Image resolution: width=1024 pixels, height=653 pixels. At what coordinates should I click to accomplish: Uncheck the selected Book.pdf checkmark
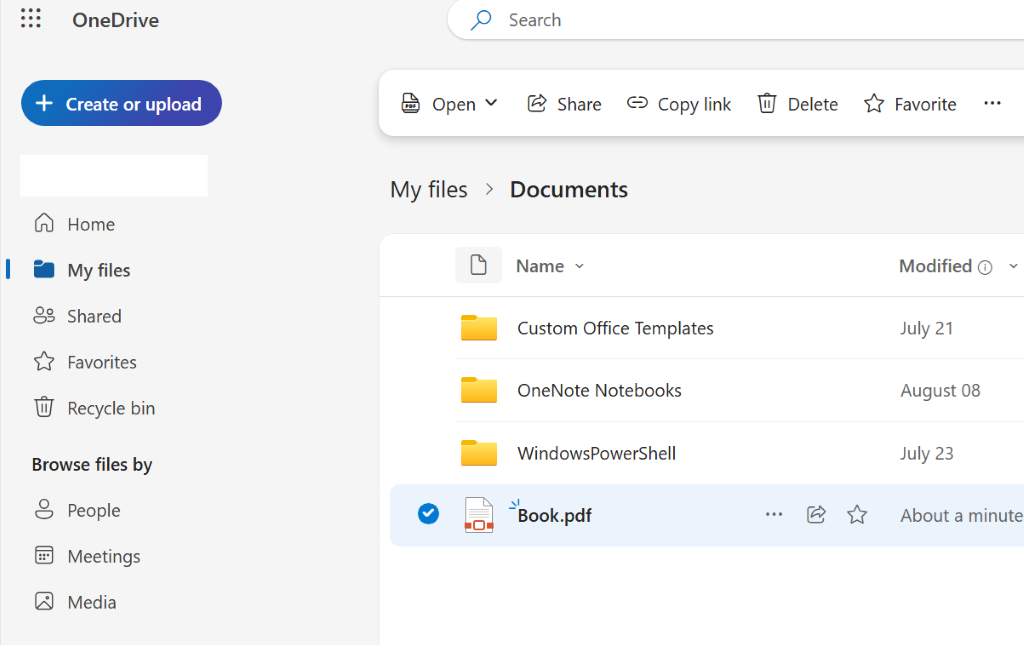[x=428, y=514]
